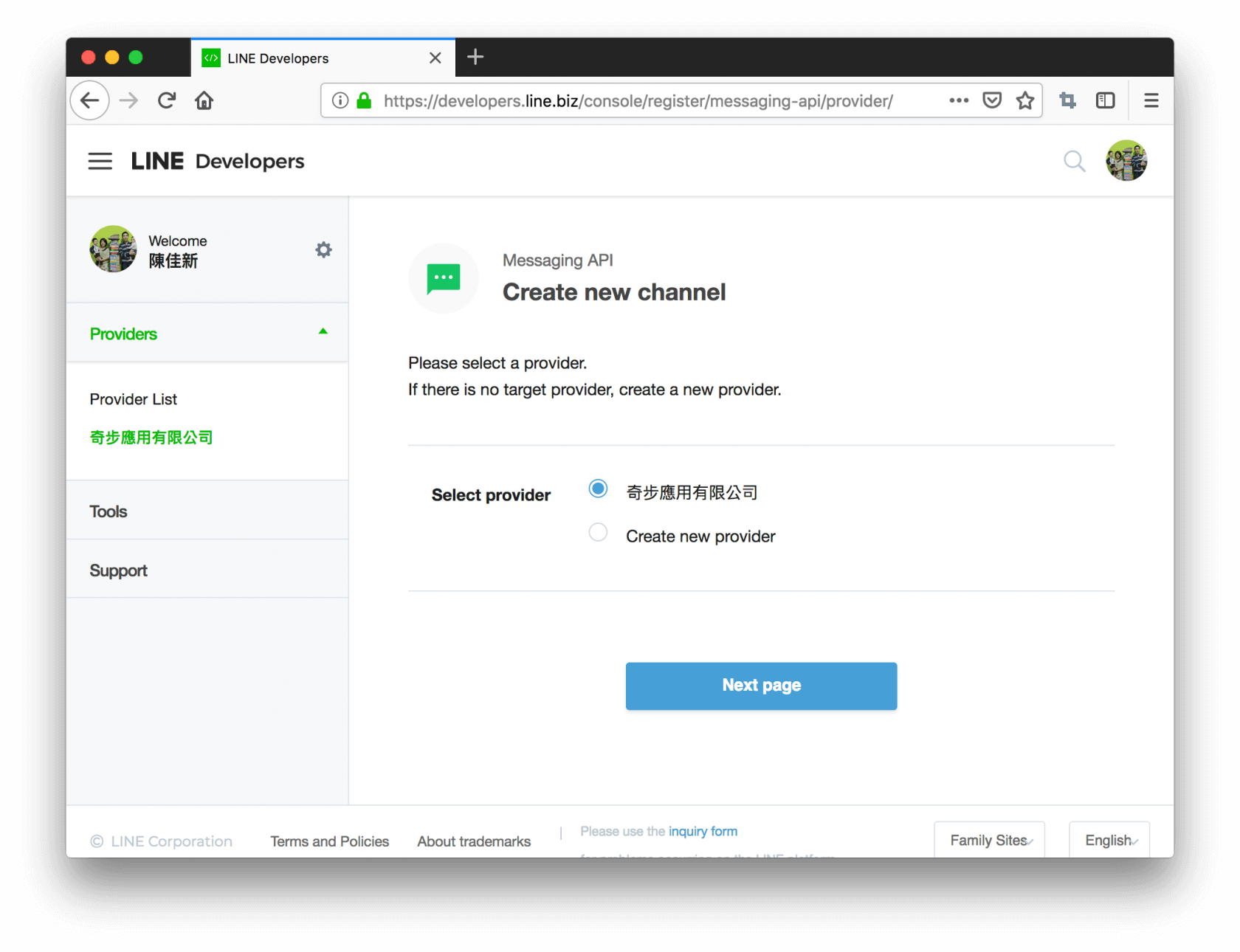Screen dimensions: 1240x952
Task: Open the Tools section in the sidebar
Action: tap(108, 511)
